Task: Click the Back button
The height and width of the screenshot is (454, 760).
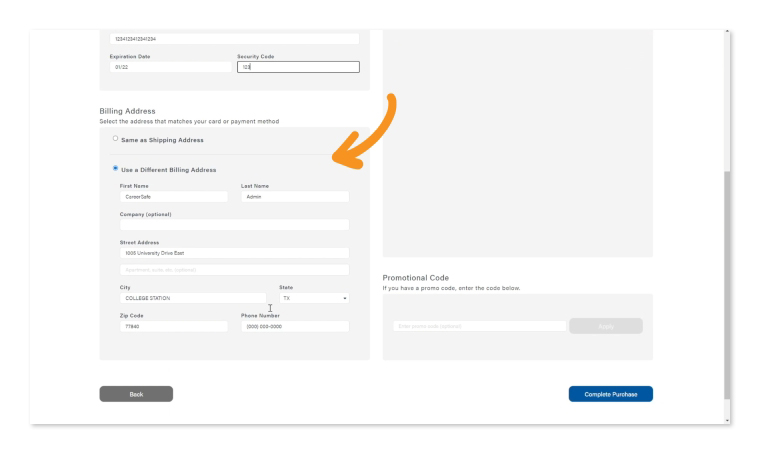Action: (x=136, y=394)
